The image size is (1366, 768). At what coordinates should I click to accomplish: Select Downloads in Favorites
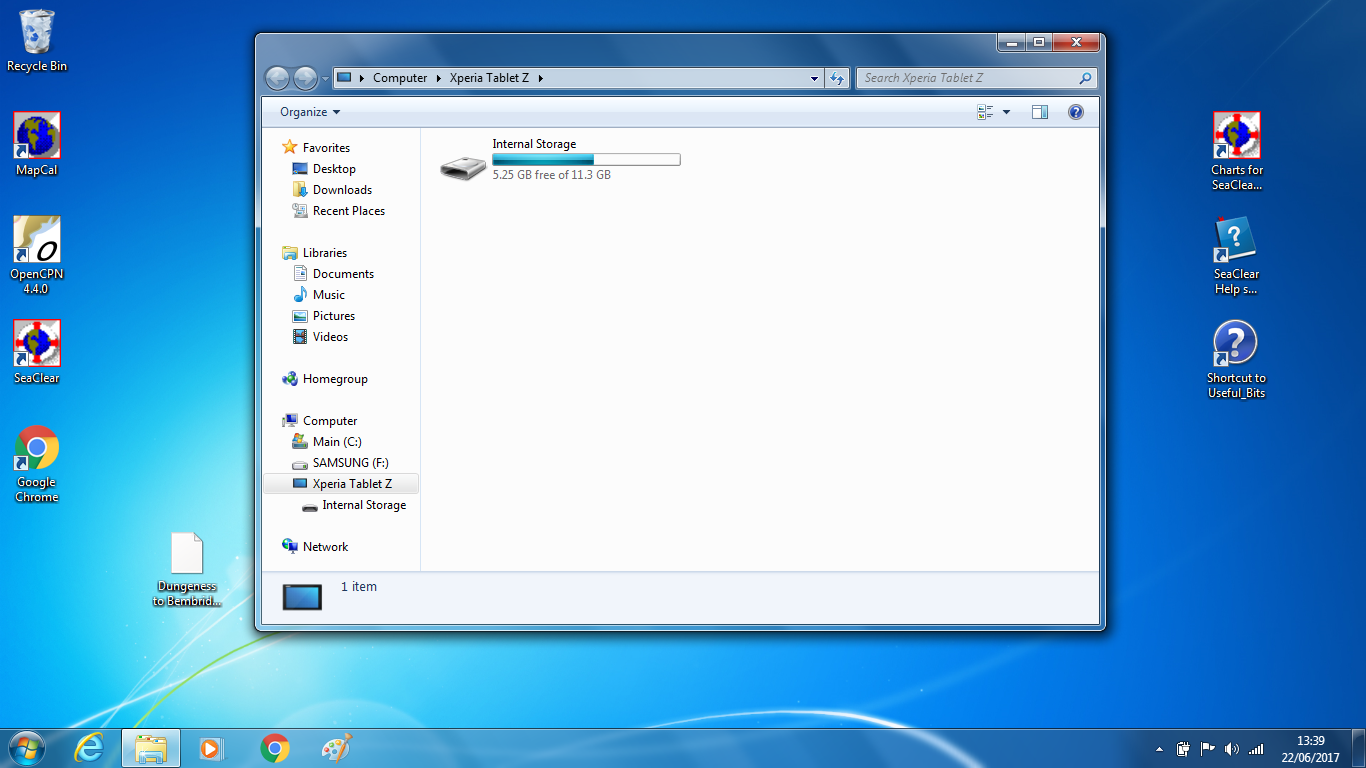(342, 190)
